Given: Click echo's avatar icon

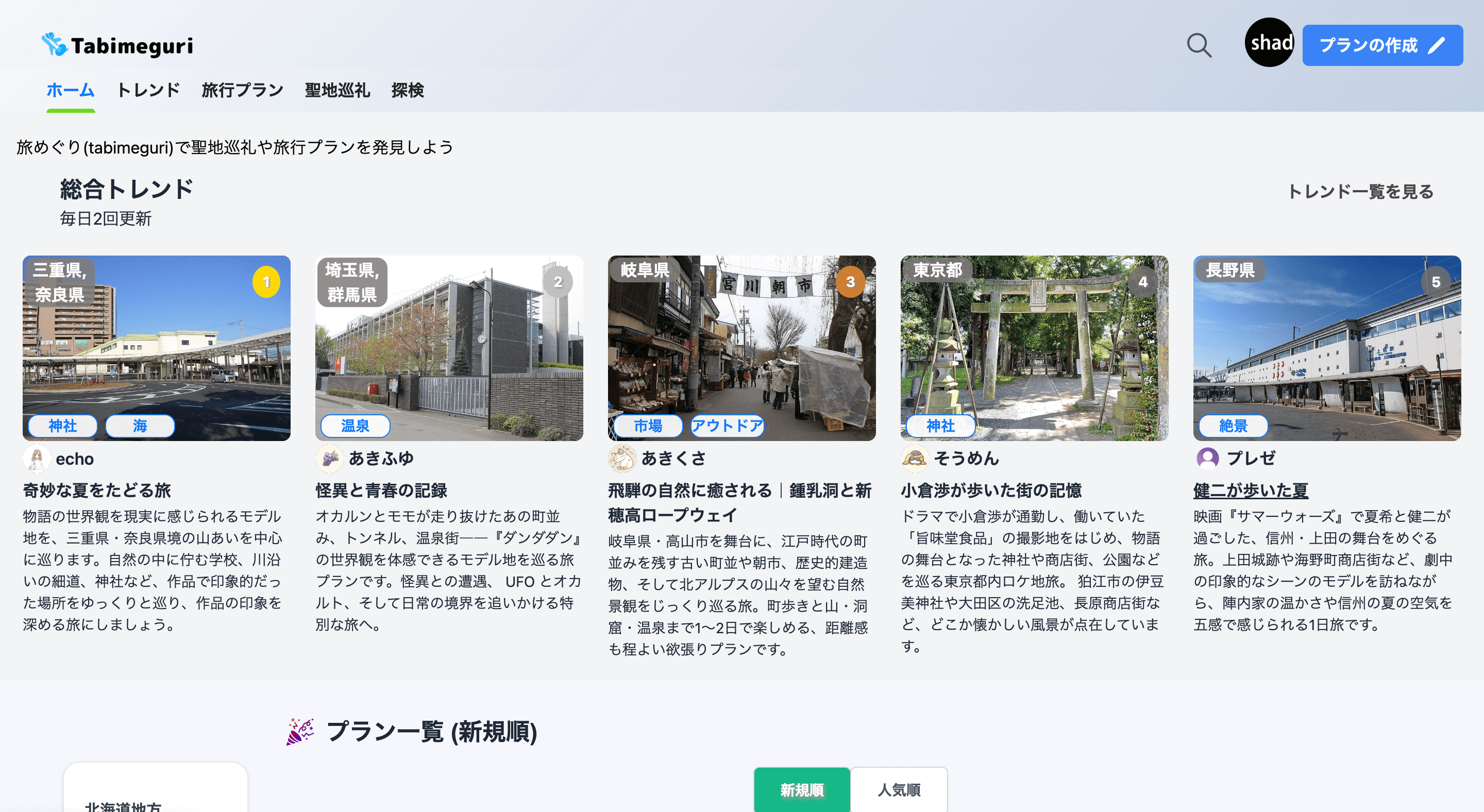Looking at the screenshot, I should [x=38, y=459].
